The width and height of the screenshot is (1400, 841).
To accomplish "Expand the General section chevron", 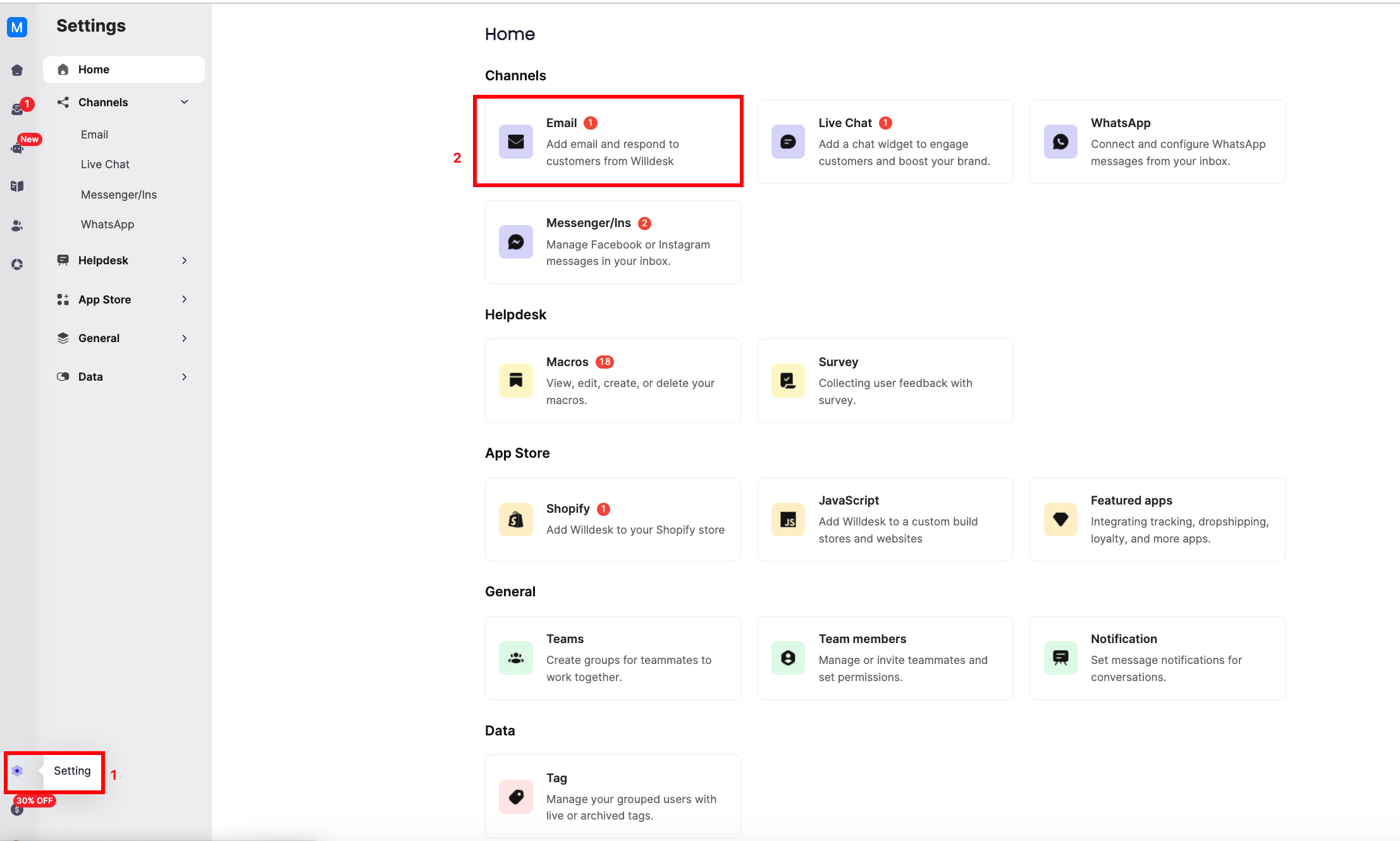I will (x=185, y=338).
